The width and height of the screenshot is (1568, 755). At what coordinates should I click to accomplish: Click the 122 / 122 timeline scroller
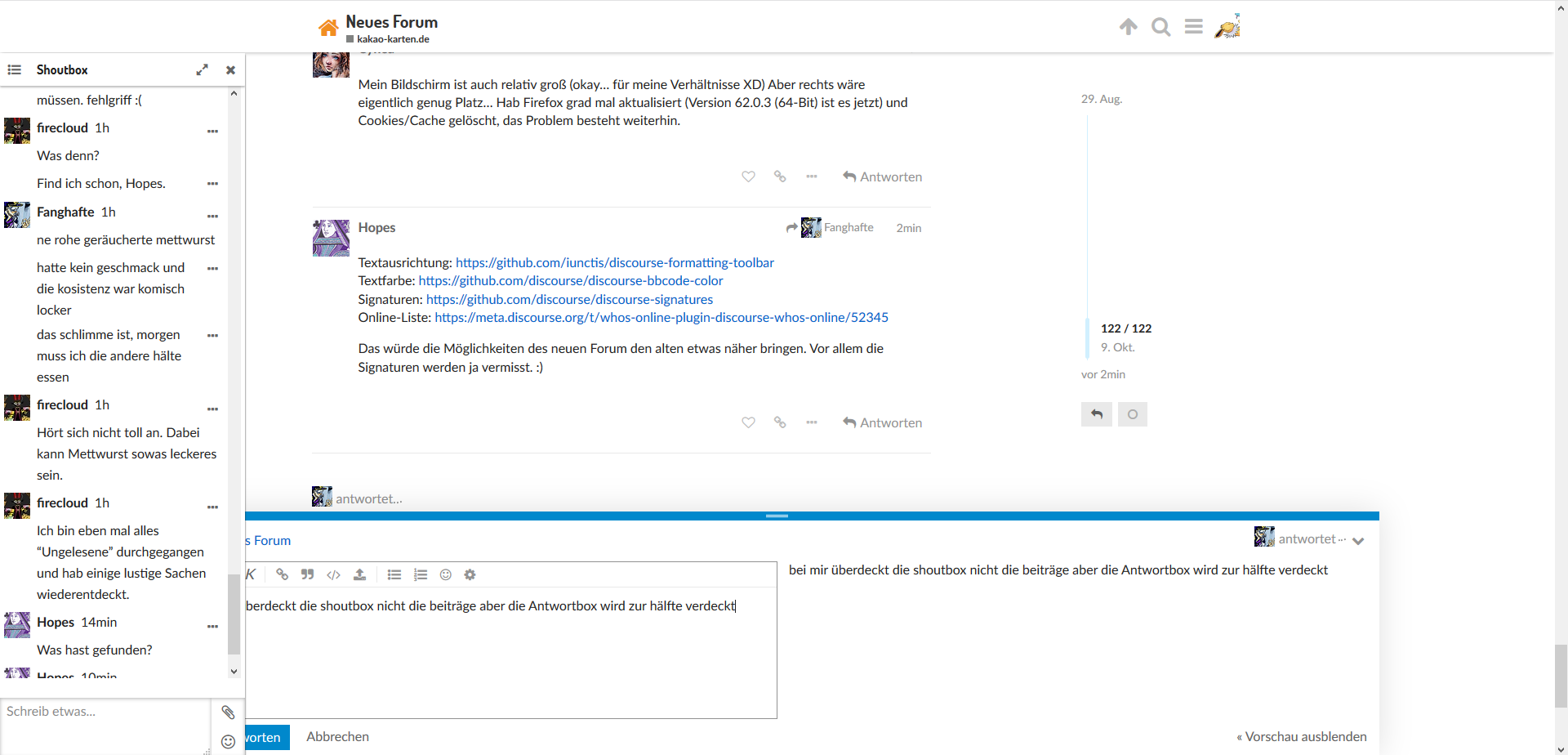coord(1125,328)
